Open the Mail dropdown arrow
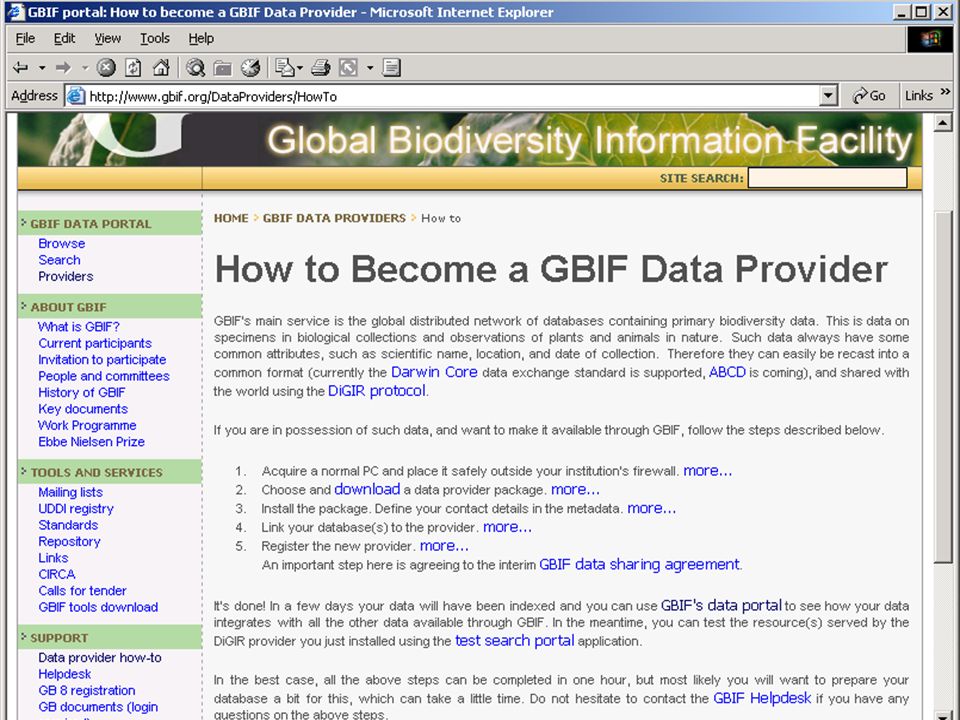 (x=300, y=67)
